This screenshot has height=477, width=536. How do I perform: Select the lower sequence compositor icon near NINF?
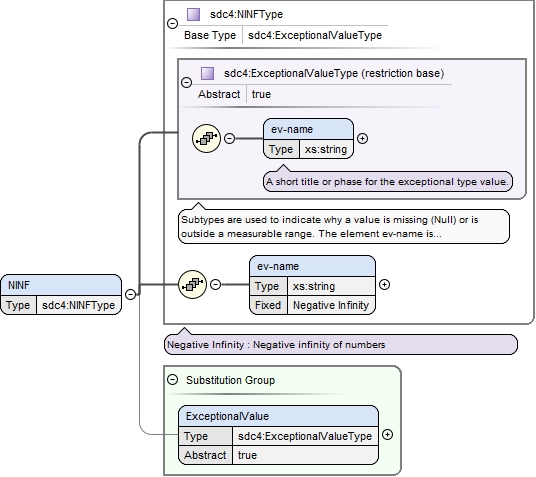(192, 284)
